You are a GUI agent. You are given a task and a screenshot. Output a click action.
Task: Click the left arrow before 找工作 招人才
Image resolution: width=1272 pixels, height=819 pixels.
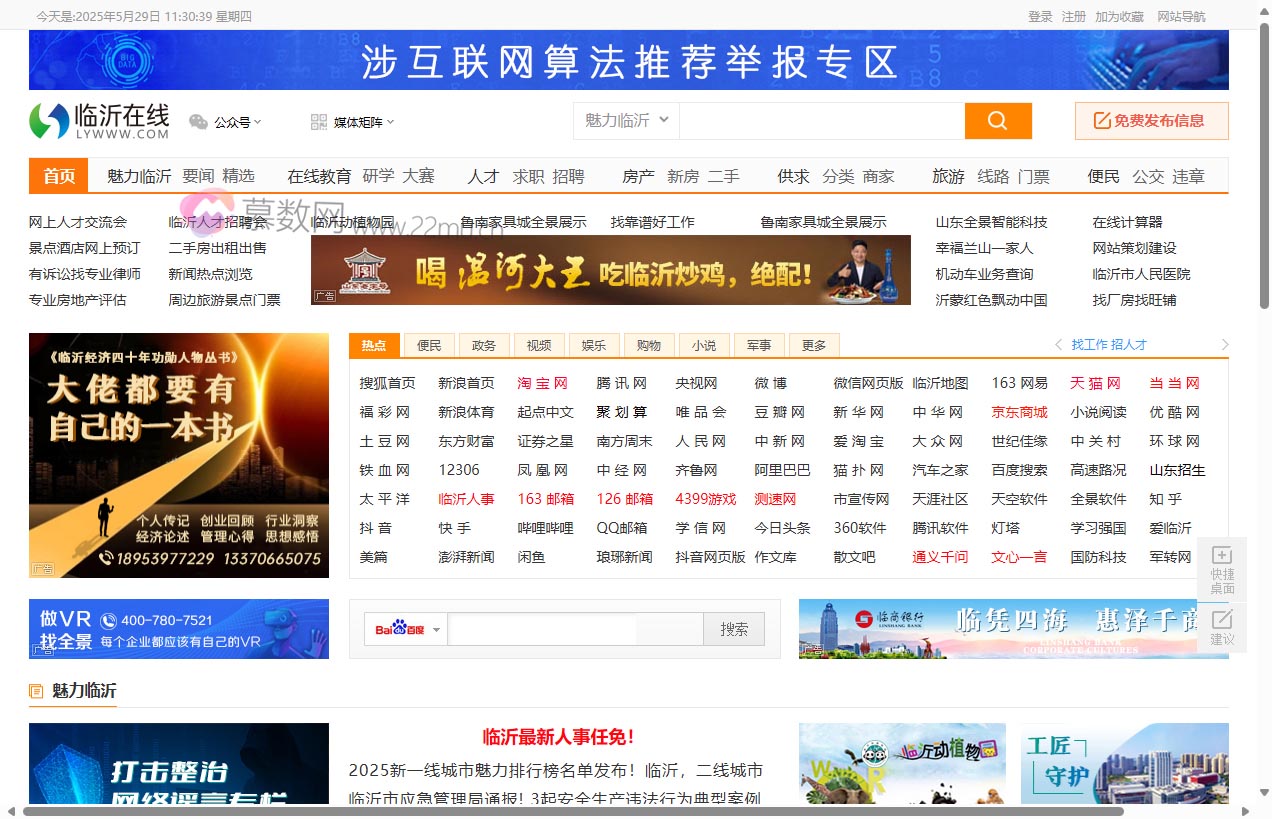[x=1058, y=345]
